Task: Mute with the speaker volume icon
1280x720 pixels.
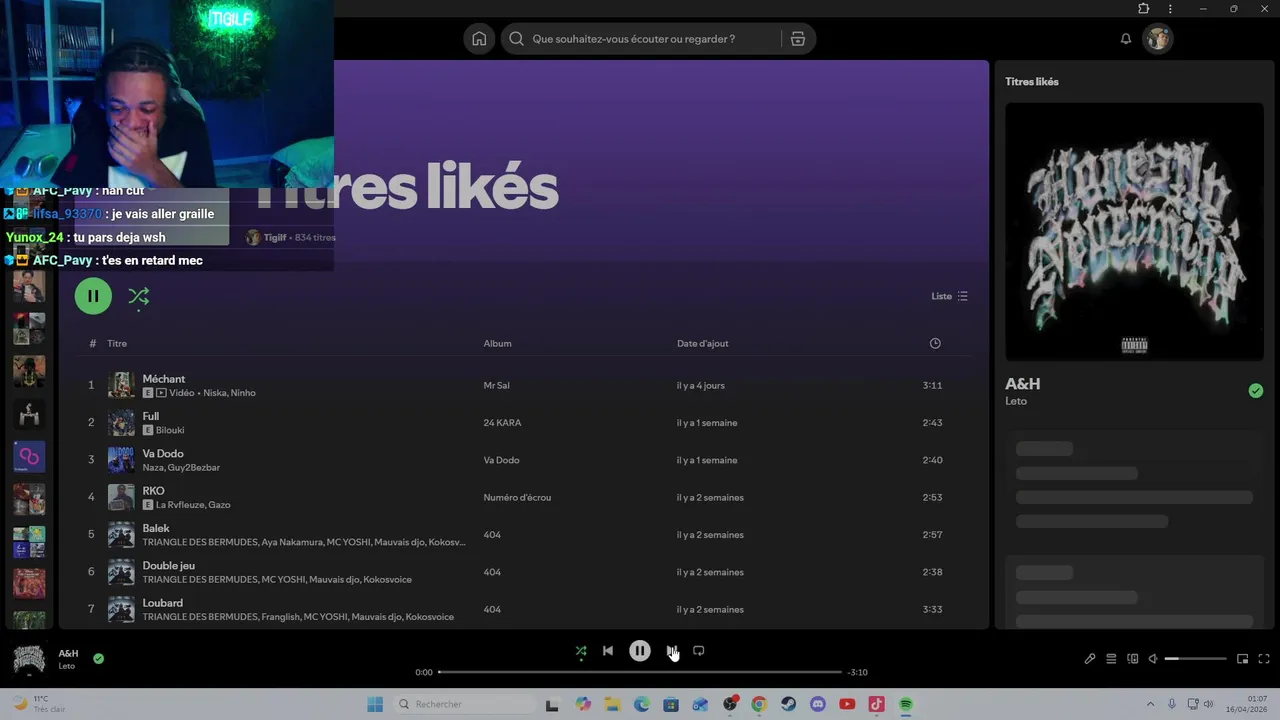Action: click(1153, 659)
